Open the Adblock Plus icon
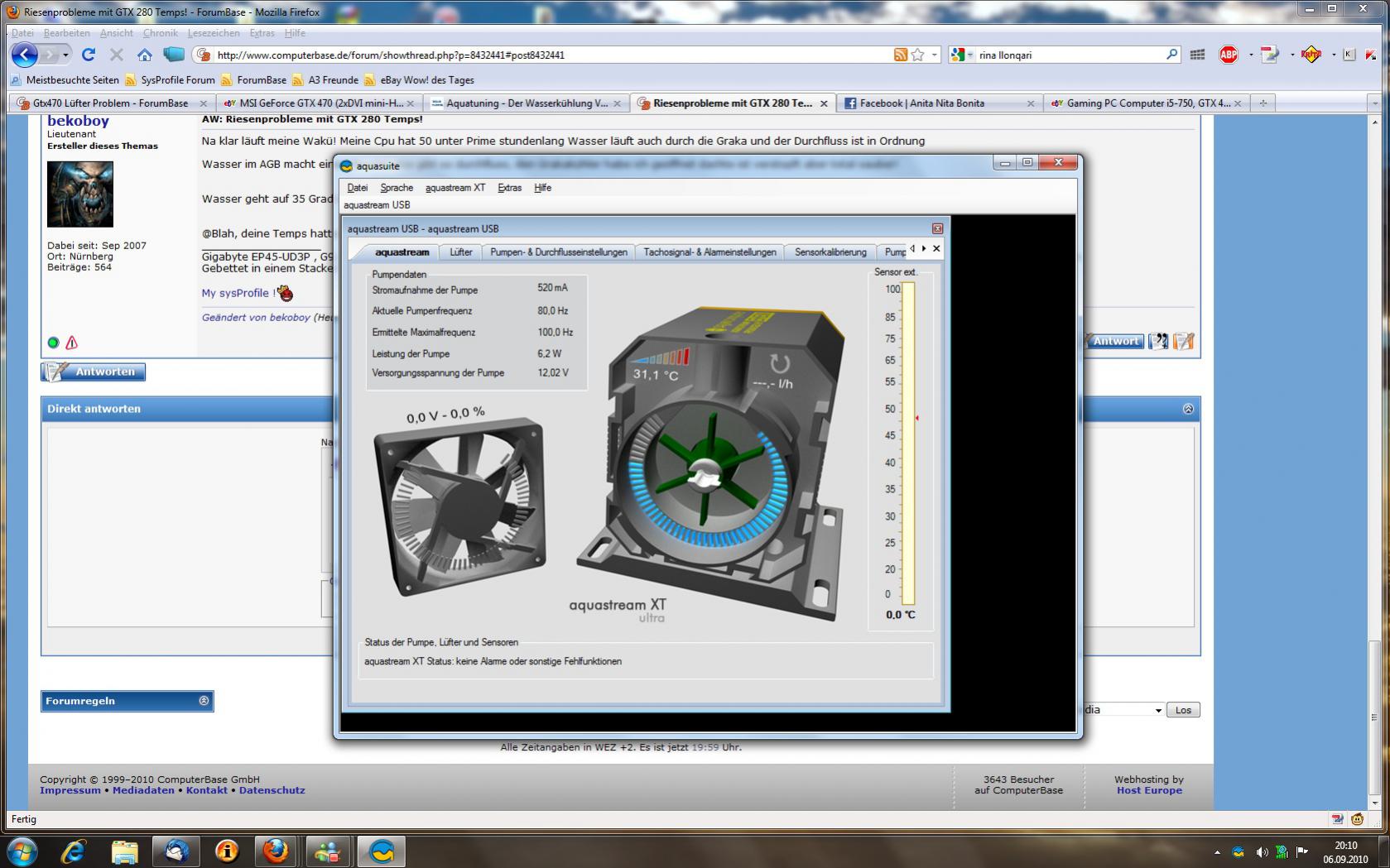Screen dimensions: 1390x868 pos(1229,55)
